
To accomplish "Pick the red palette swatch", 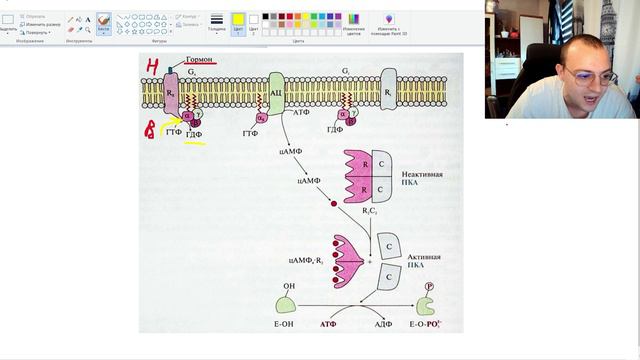I will (x=290, y=16).
